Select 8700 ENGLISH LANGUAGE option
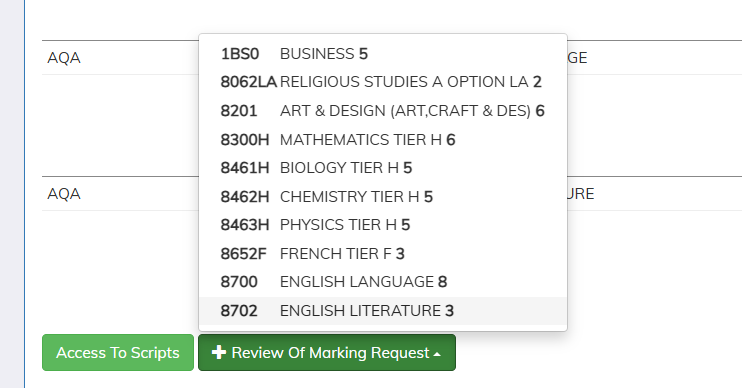 [383, 282]
